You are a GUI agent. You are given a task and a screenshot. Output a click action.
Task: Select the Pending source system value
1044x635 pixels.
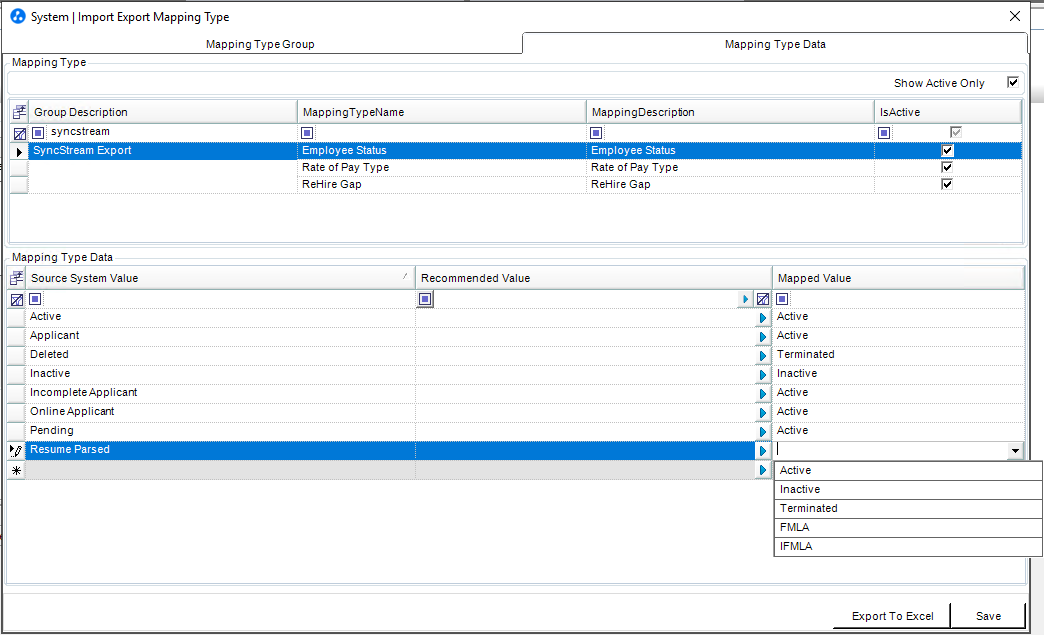click(x=220, y=431)
